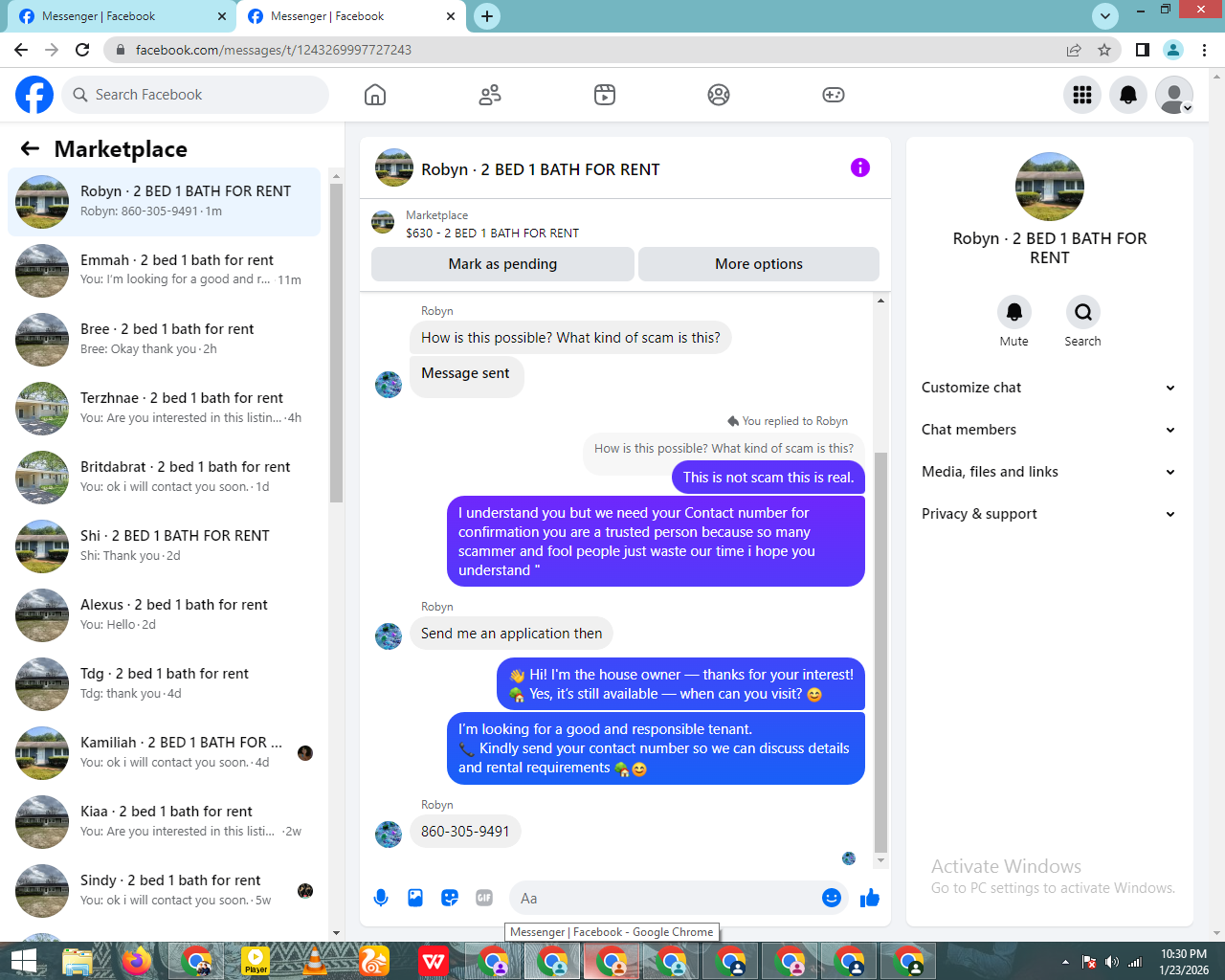The width and height of the screenshot is (1225, 980).
Task: Open the Facebook menu grid icon
Action: coord(1082,95)
